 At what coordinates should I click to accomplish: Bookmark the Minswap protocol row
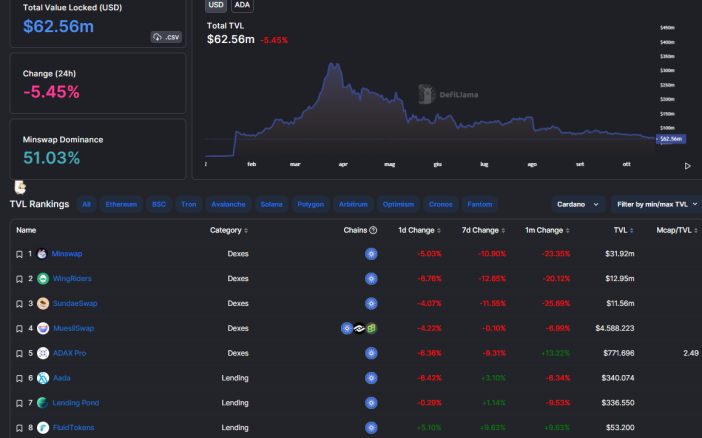point(19,254)
